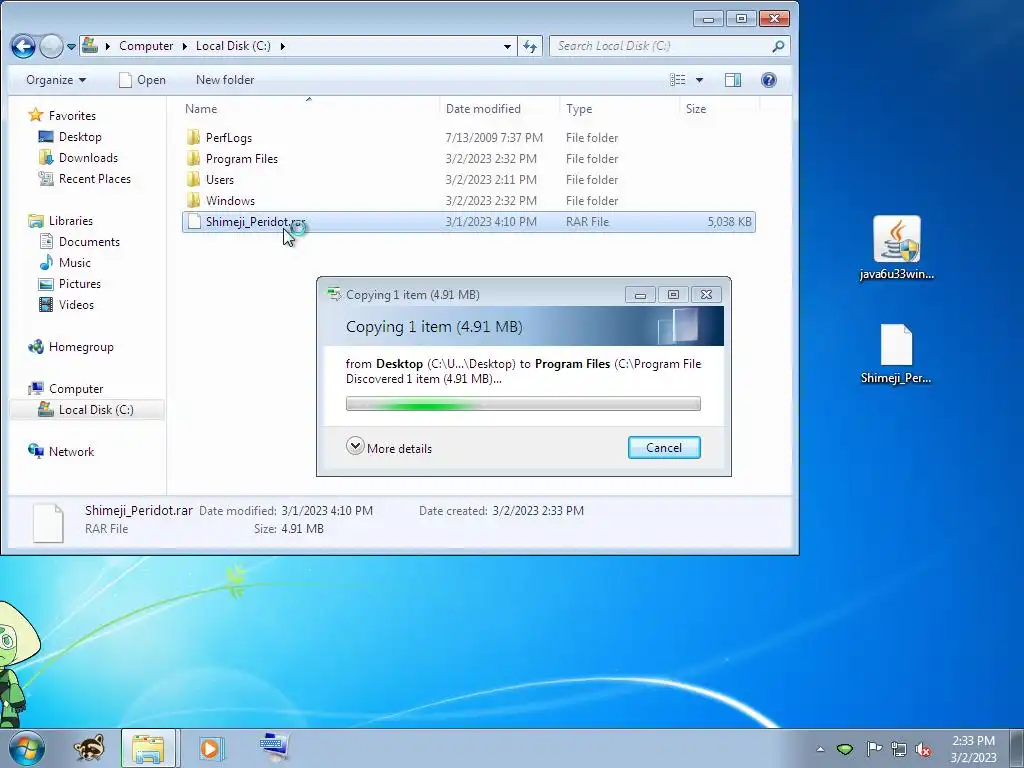
Task: Click the muted volume speaker icon
Action: (x=923, y=749)
